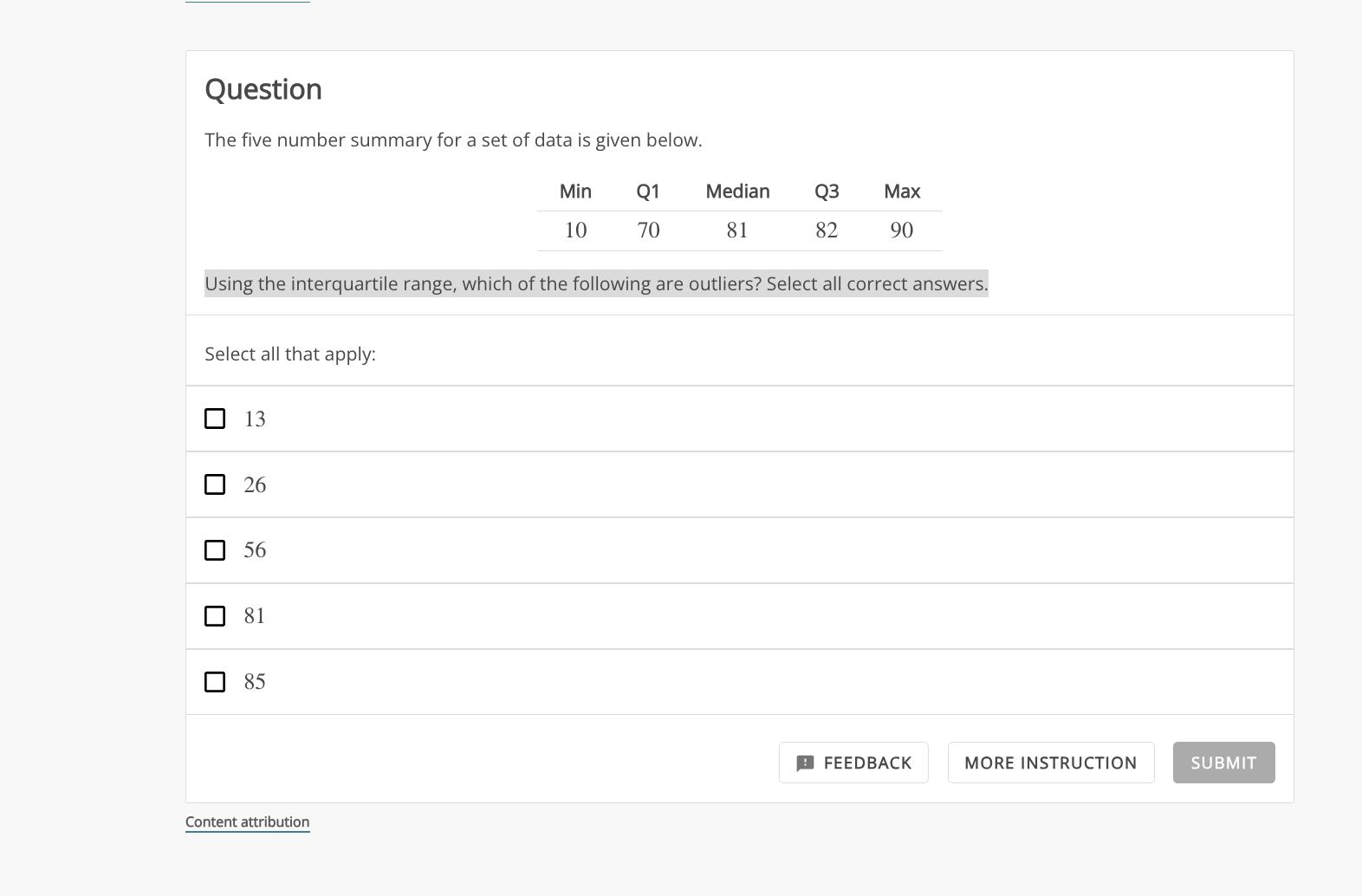
Task: Check the box for answer 13
Action: [x=215, y=419]
